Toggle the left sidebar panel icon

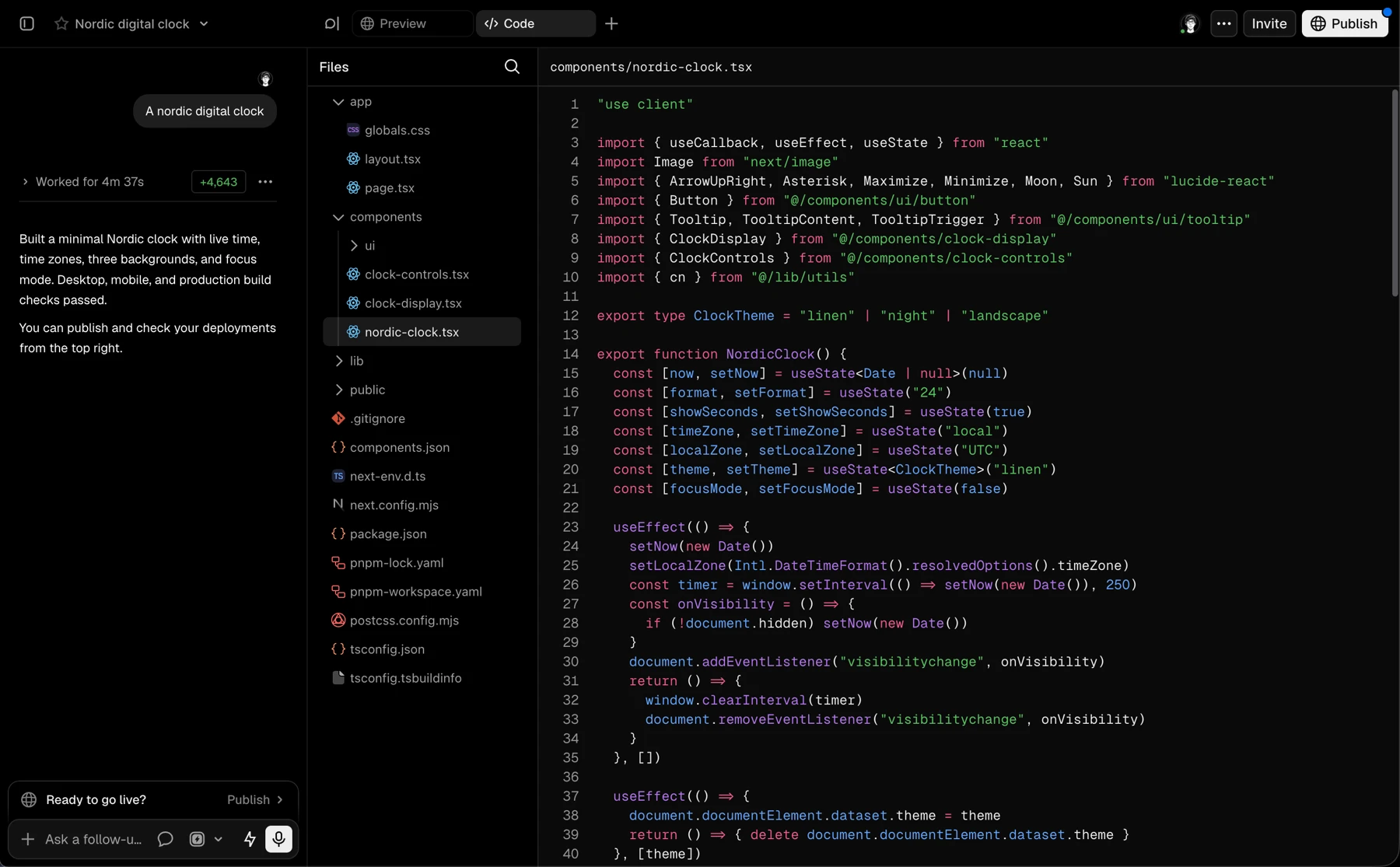pos(26,23)
